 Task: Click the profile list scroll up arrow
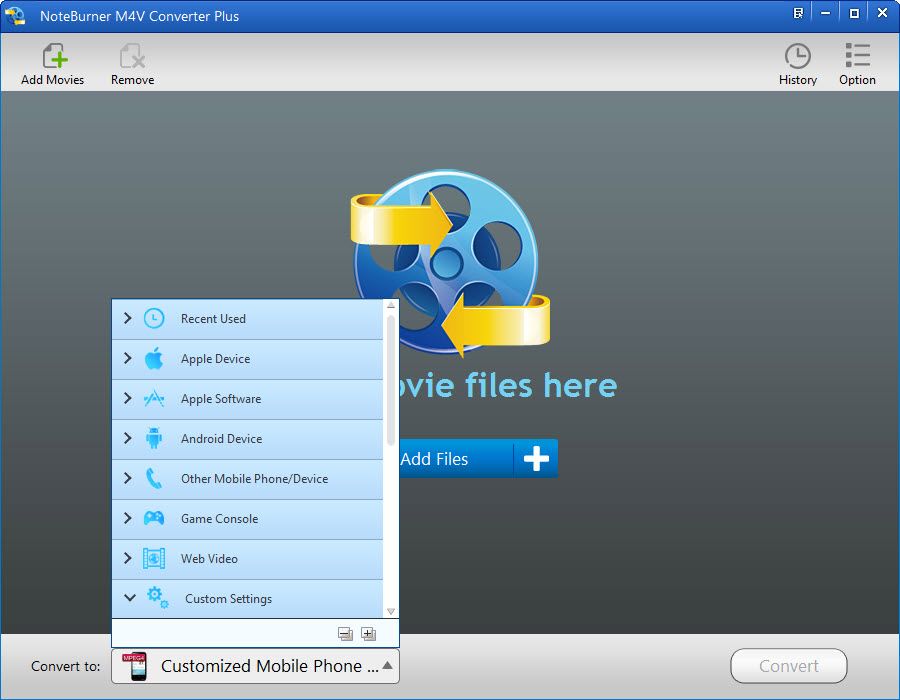[391, 305]
